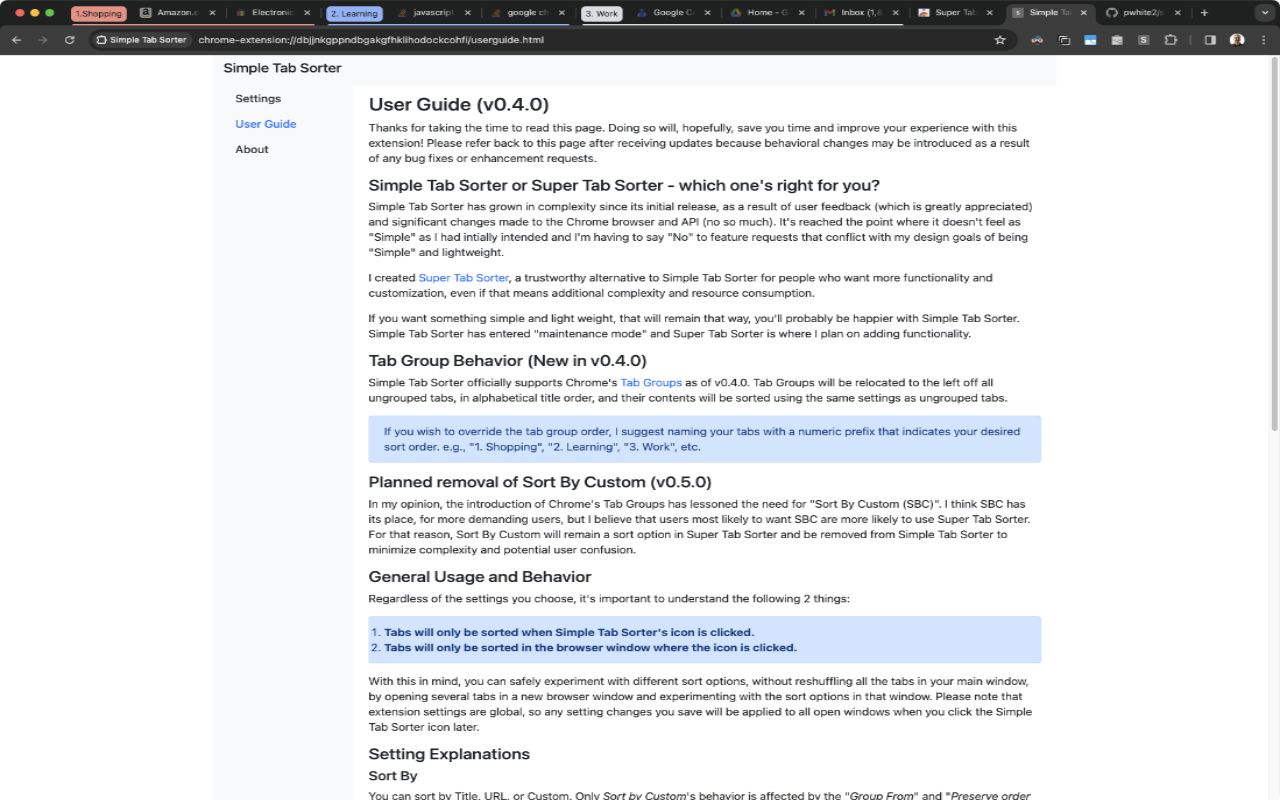Collapse the '3. Work' tab group

tap(601, 14)
